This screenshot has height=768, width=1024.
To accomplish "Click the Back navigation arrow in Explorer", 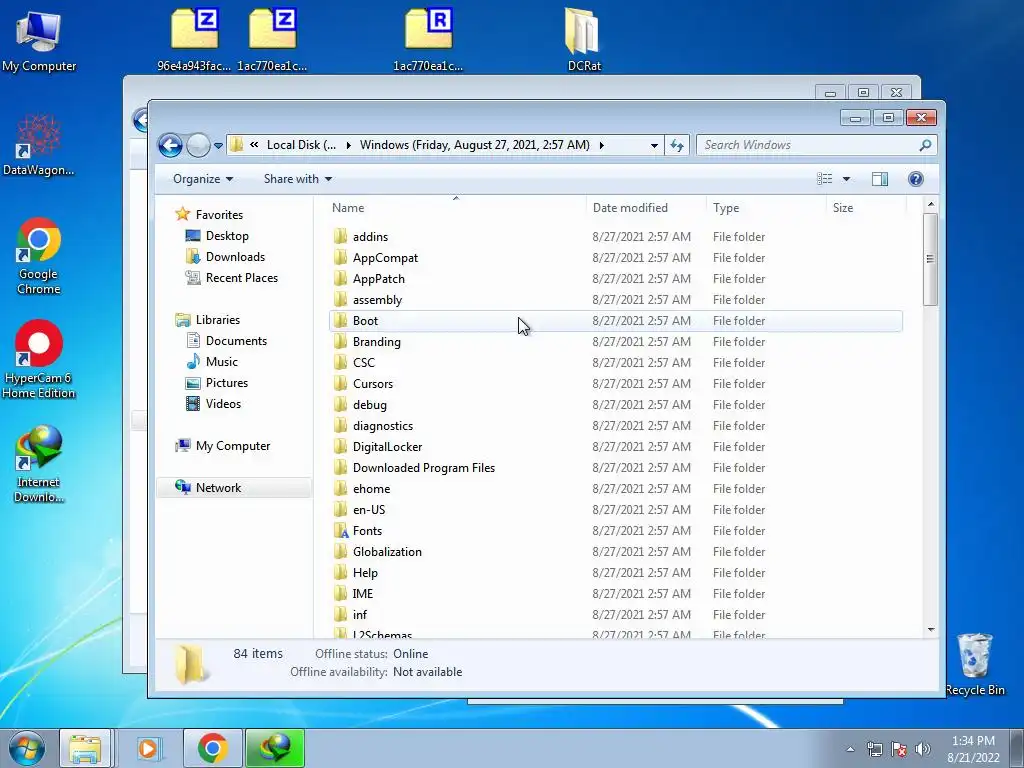I will 170,145.
